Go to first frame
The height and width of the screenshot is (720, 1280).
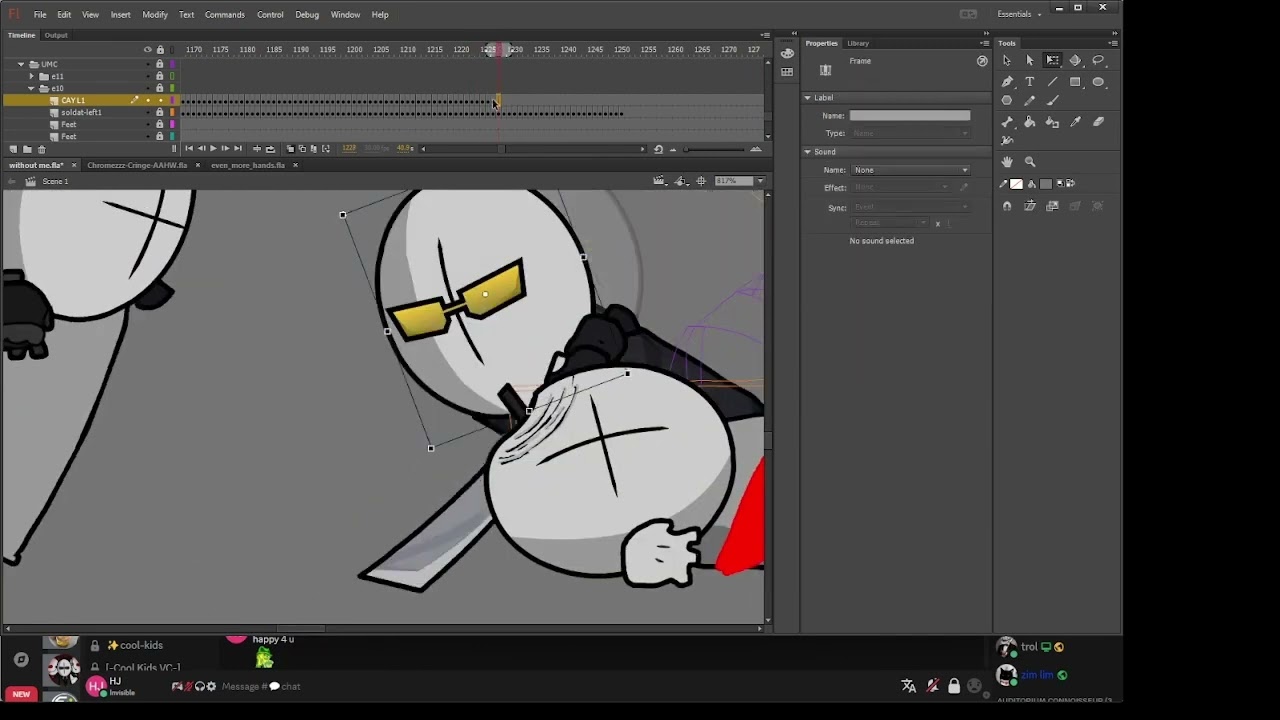[189, 149]
